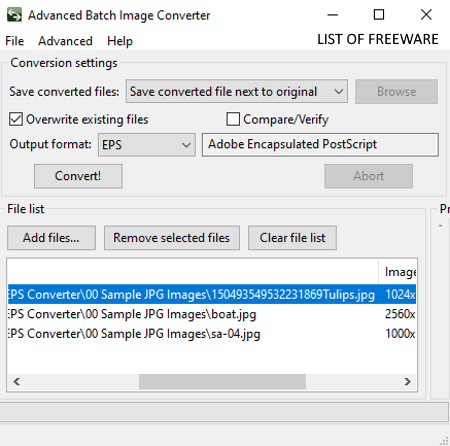Open the Advanced menu
450x446 pixels.
point(65,41)
